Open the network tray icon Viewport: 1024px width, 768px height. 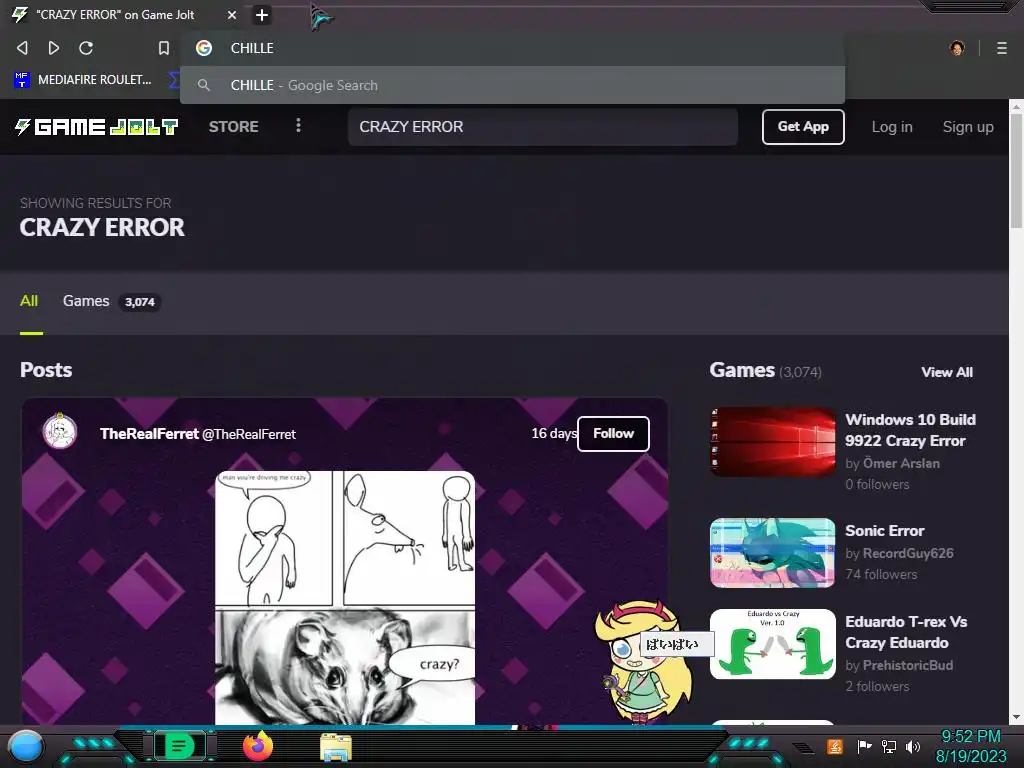[x=889, y=746]
